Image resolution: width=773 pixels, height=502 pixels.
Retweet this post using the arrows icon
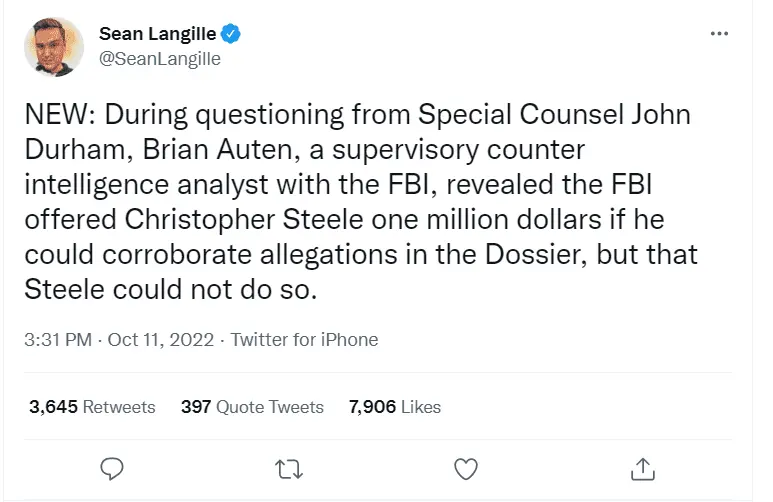click(290, 468)
